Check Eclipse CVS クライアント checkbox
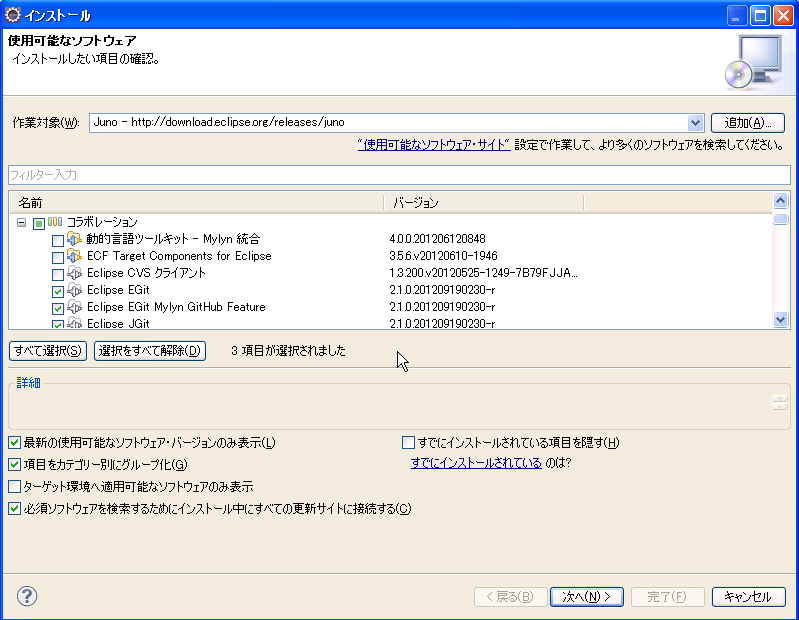 coord(58,275)
